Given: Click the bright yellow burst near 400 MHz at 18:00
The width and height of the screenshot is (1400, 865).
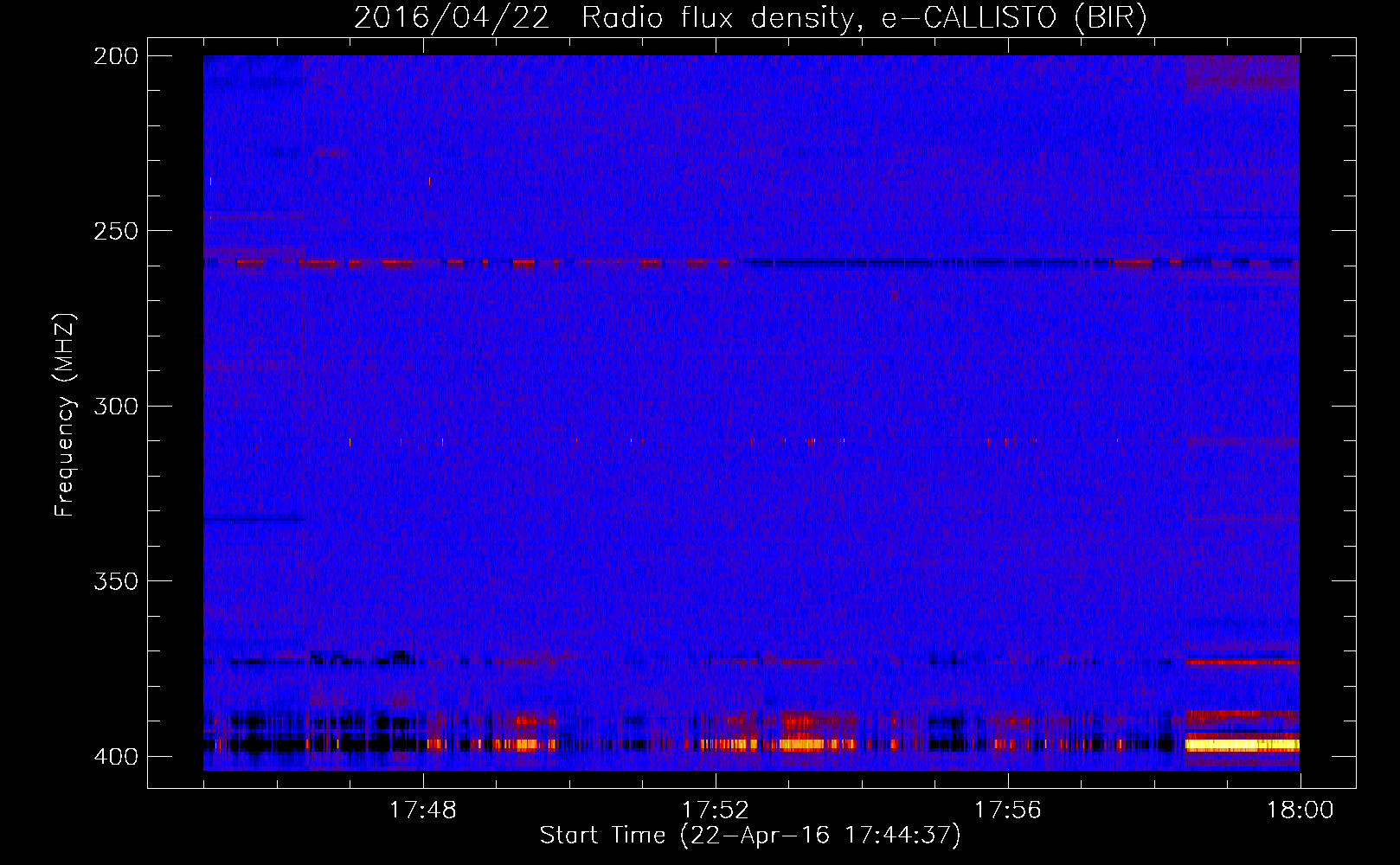Looking at the screenshot, I should click(1242, 745).
